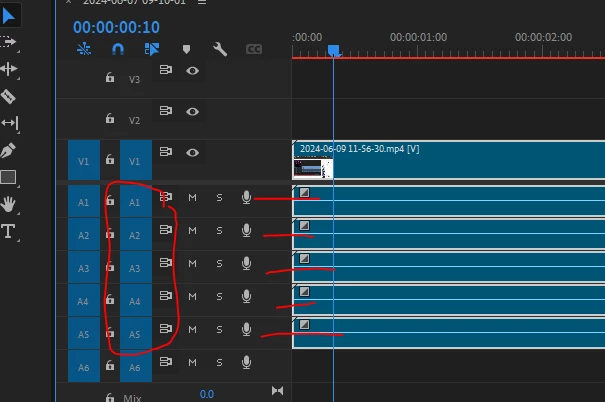Enable voice-over record on A1
The width and height of the screenshot is (605, 402).
tap(246, 198)
